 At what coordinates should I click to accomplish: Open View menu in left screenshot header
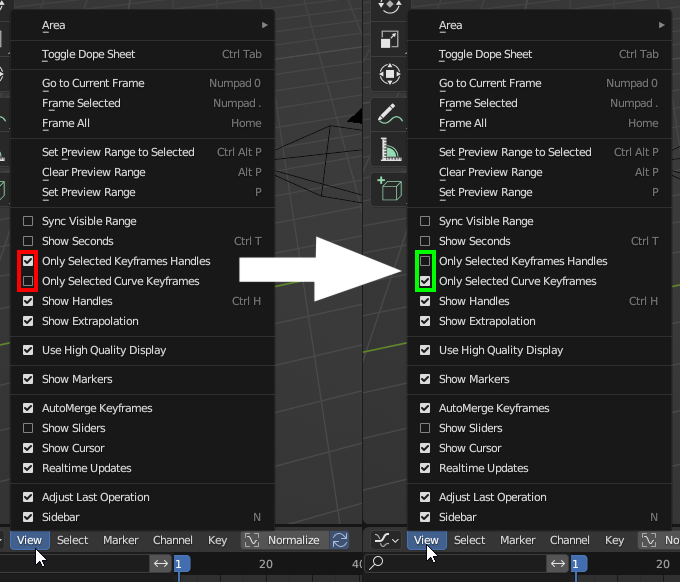[x=29, y=540]
